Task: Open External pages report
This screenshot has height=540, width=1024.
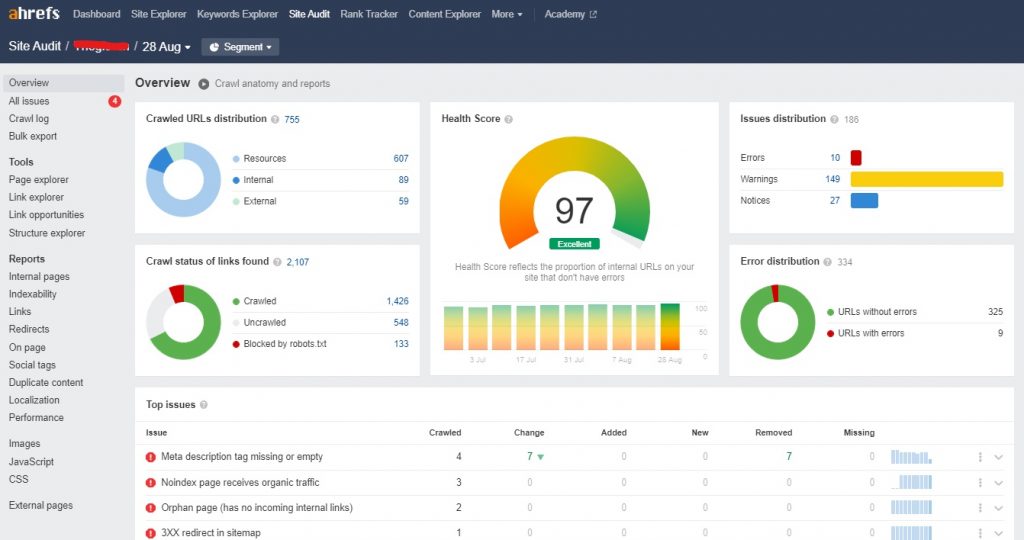Action: point(40,505)
